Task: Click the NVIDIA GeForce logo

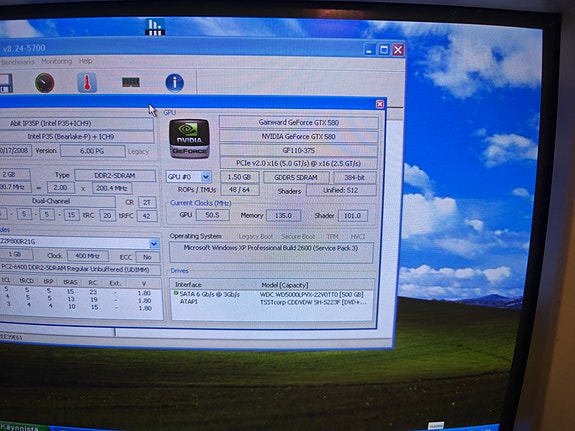Action: coord(189,139)
